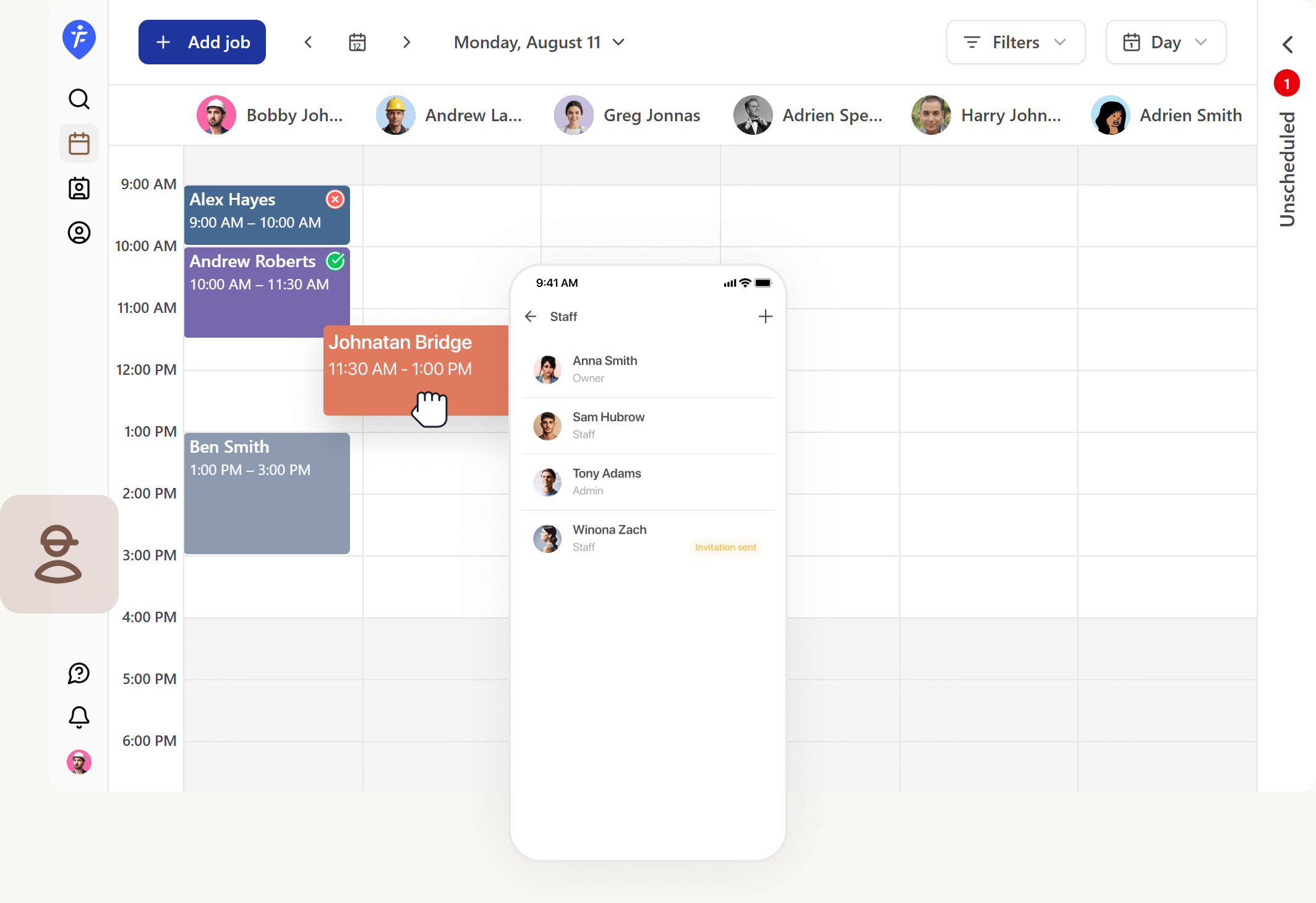Image resolution: width=1316 pixels, height=903 pixels.
Task: Open notifications via the bell icon
Action: pyautogui.click(x=79, y=717)
